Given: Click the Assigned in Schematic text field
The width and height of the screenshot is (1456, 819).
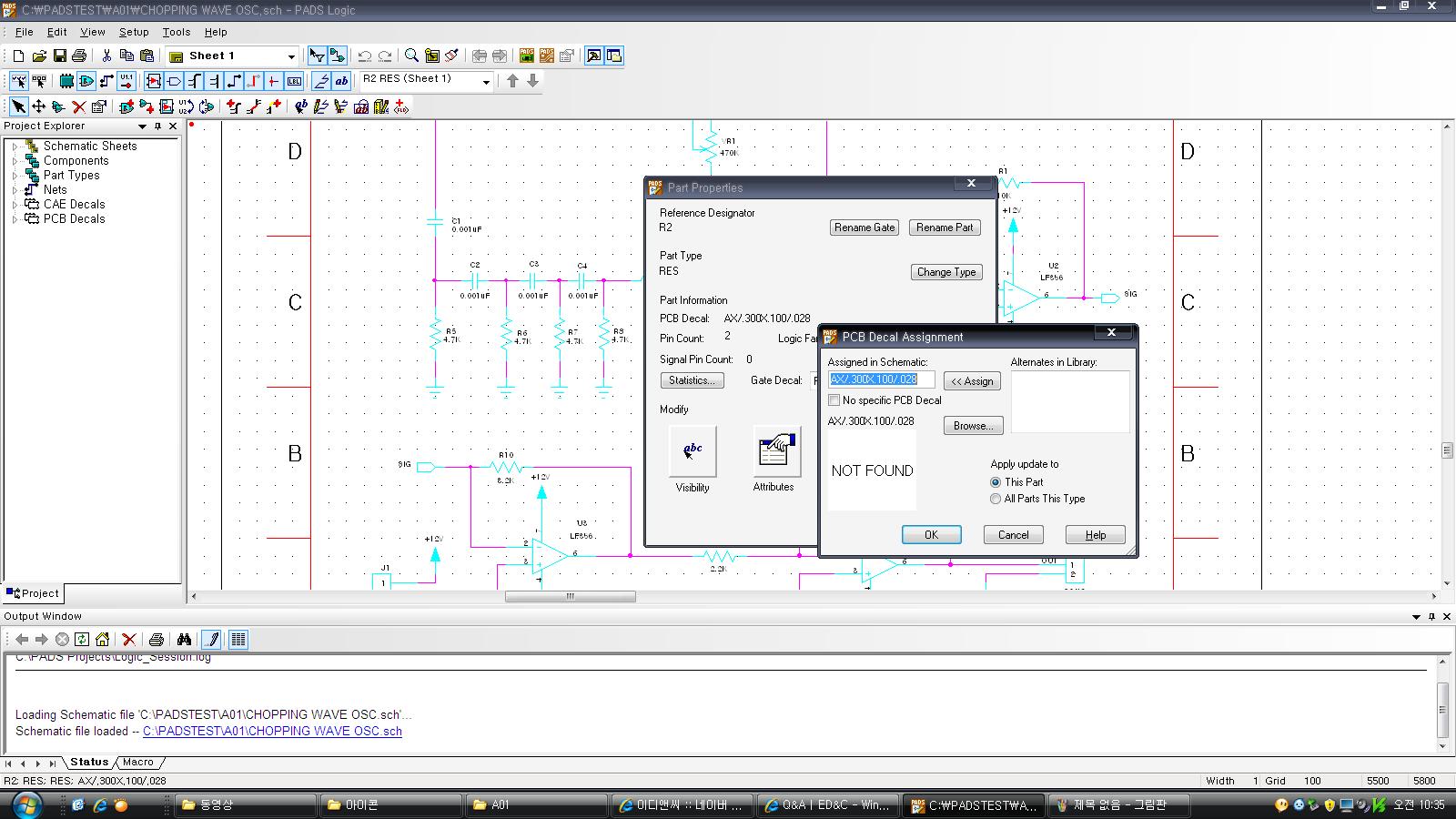Looking at the screenshot, I should 881,379.
